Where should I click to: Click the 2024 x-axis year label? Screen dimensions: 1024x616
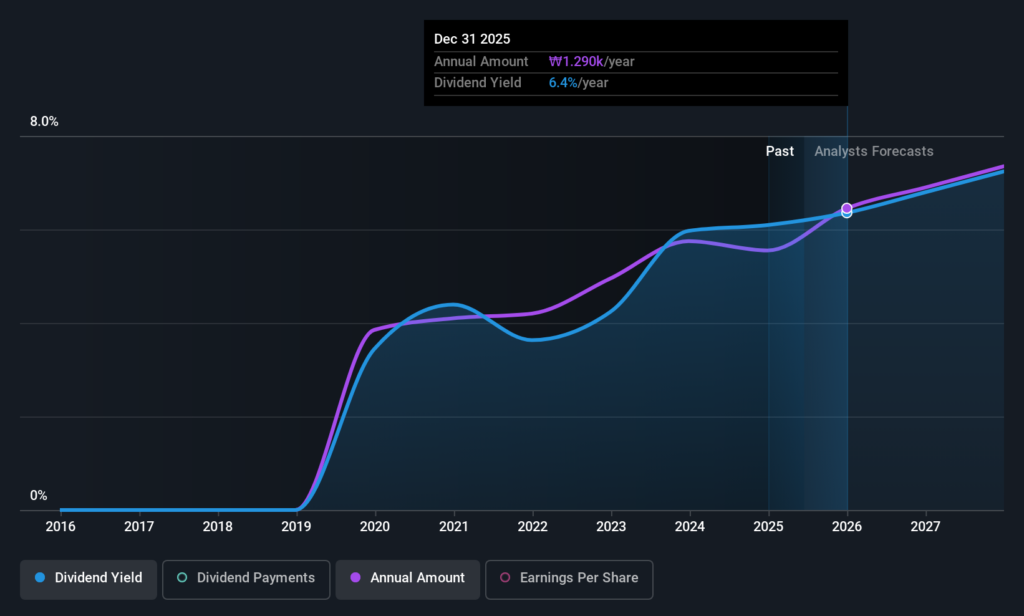[x=690, y=527]
